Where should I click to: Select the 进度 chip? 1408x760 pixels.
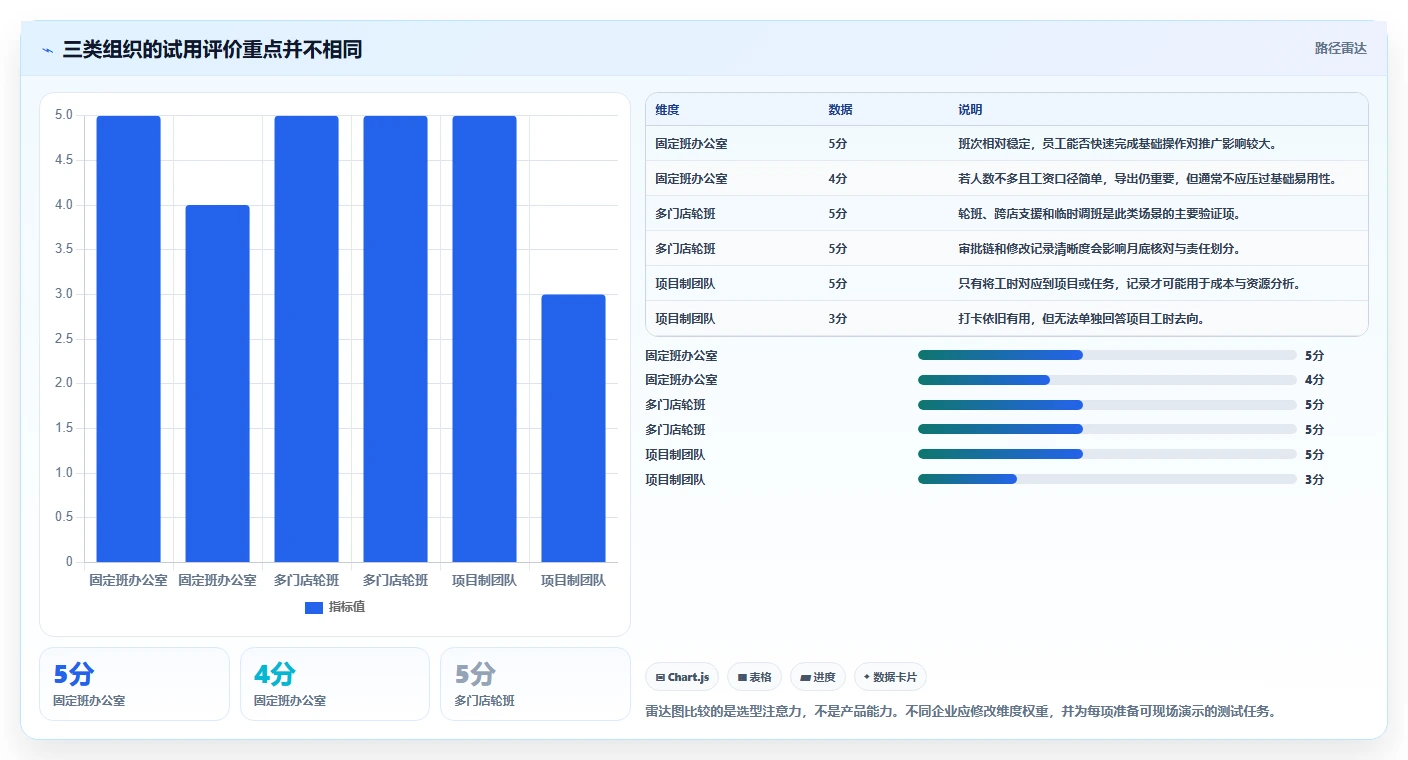point(817,677)
